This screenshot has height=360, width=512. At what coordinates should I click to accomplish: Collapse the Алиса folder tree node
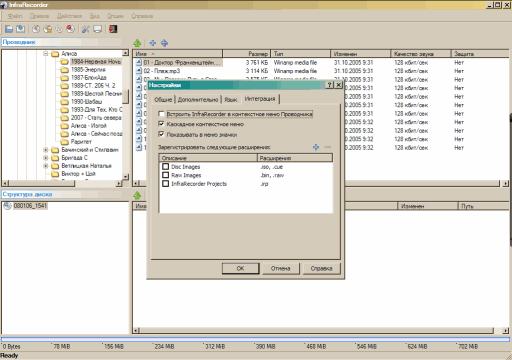pyautogui.click(x=46, y=54)
